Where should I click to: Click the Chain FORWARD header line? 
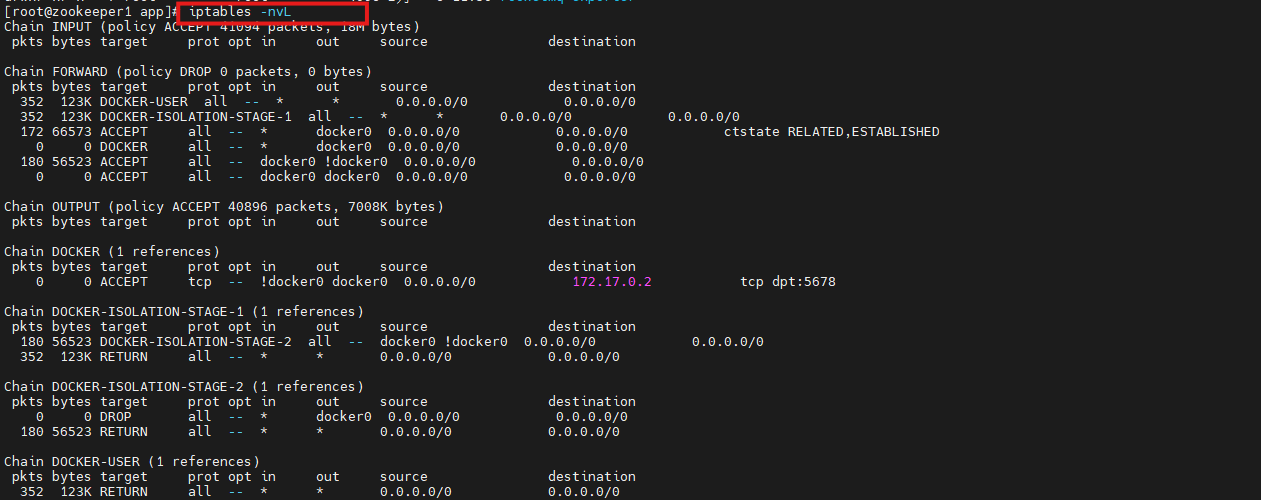(x=187, y=71)
